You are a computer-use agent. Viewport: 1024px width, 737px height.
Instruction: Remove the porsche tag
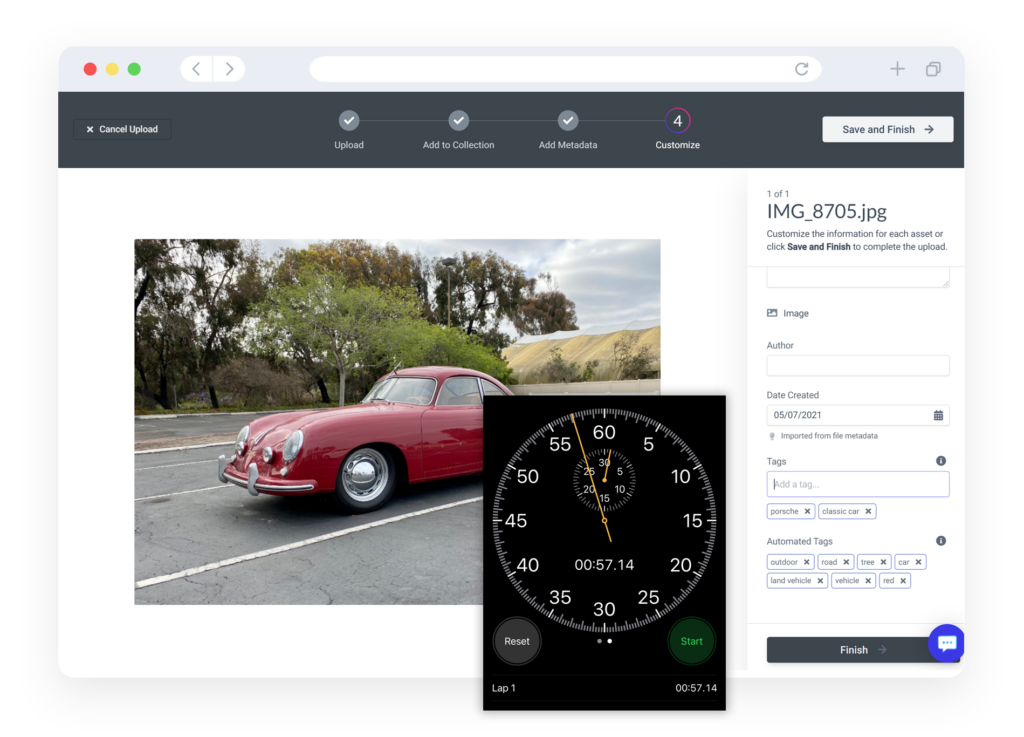pos(807,511)
